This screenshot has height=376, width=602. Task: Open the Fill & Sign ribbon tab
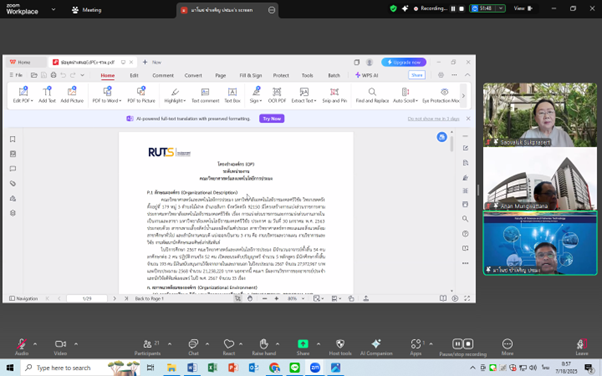[251, 75]
